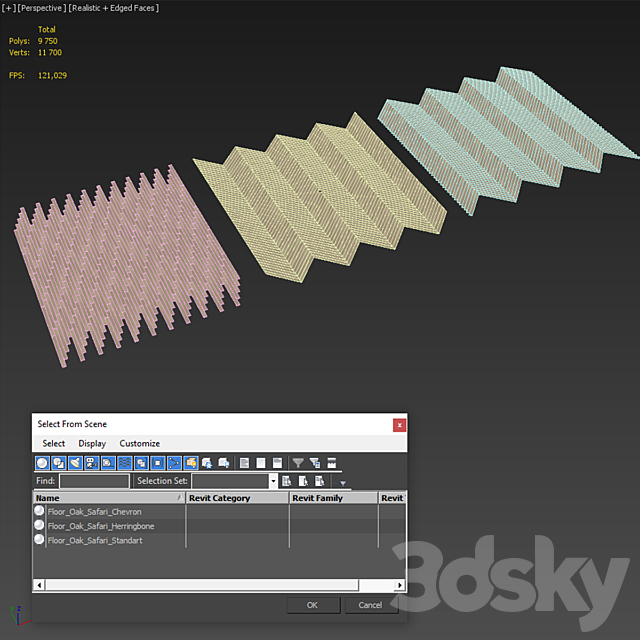Toggle Display Groups filter icon
Screen dimensions: 640x640
pos(141,463)
